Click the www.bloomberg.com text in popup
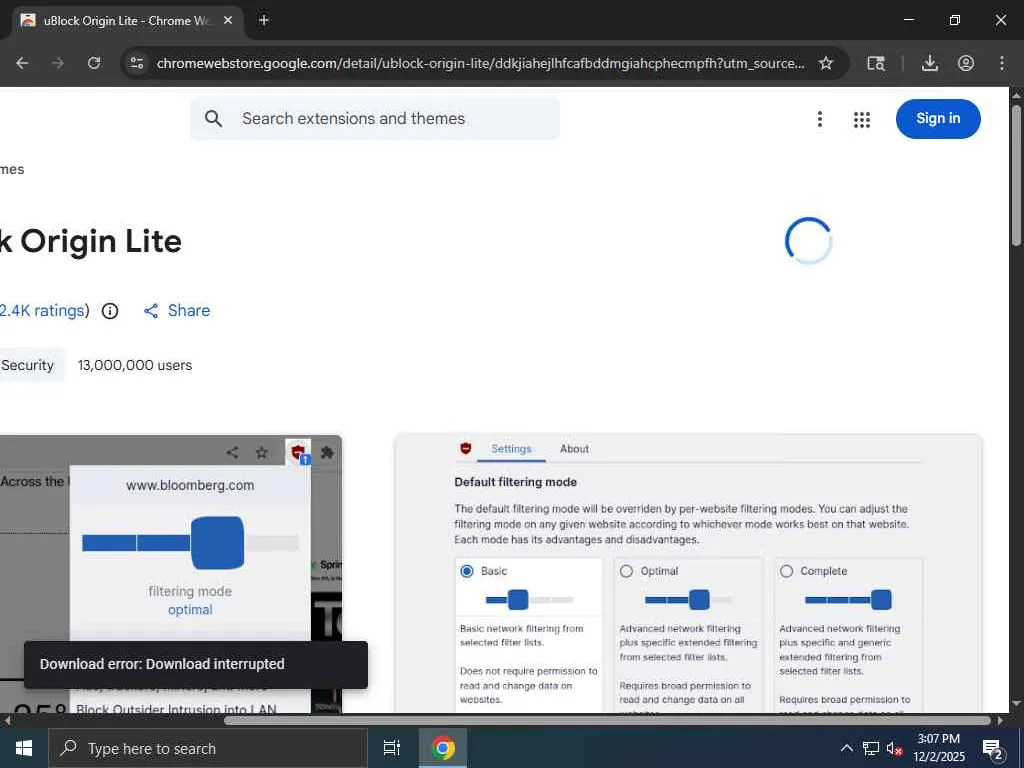The width and height of the screenshot is (1024, 768). (190, 485)
